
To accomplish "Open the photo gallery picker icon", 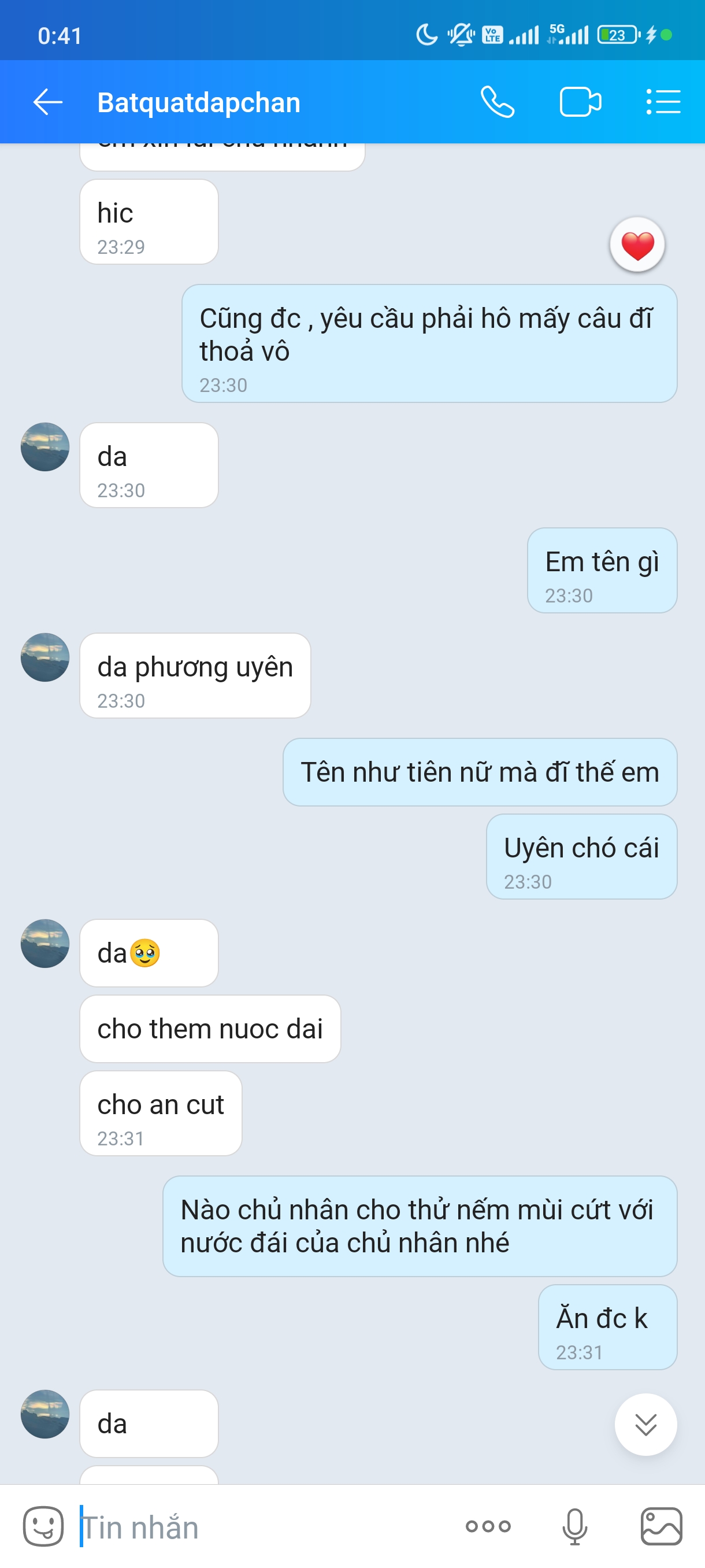I will (661, 1526).
